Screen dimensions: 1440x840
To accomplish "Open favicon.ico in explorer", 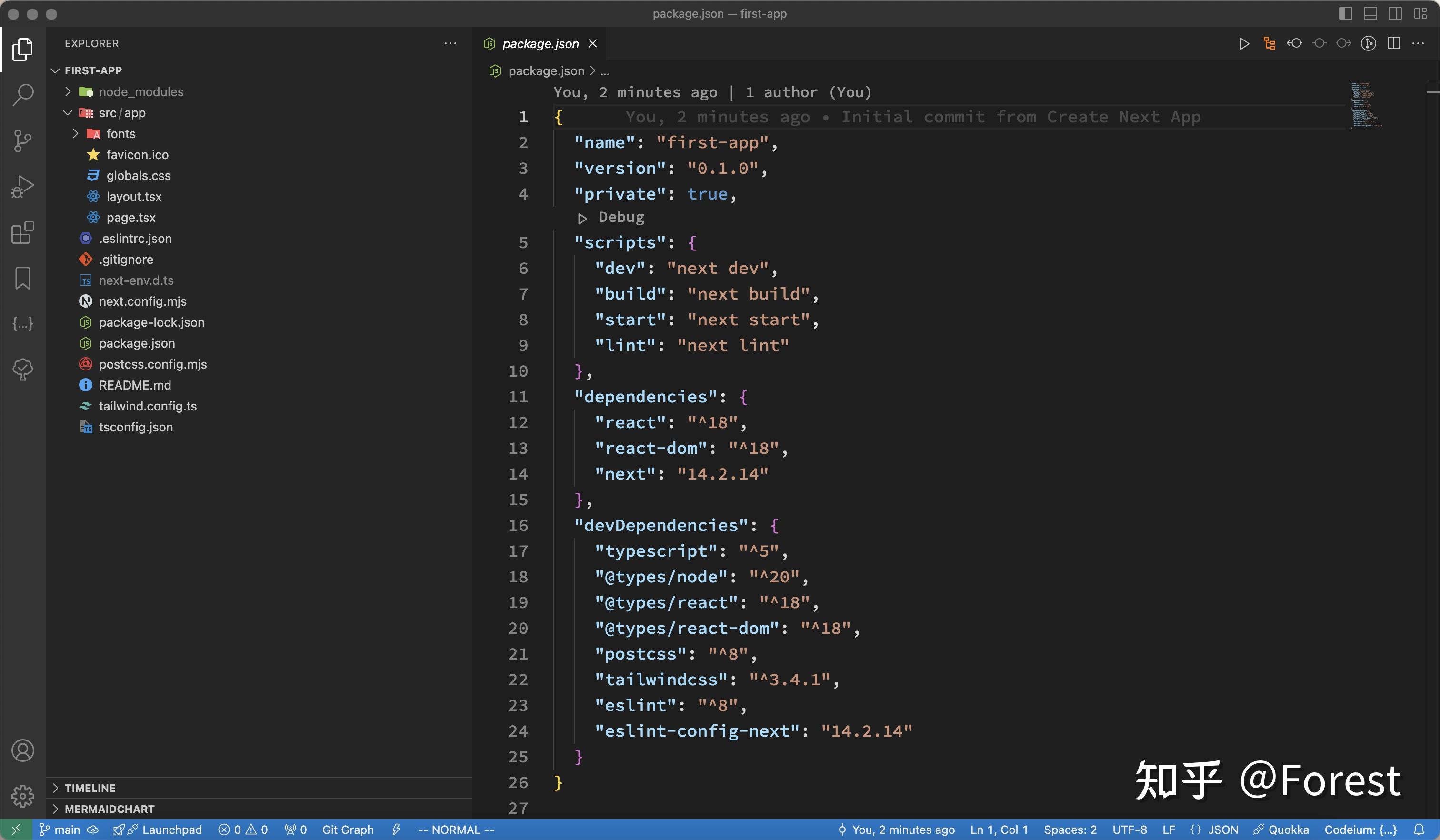I will (137, 154).
